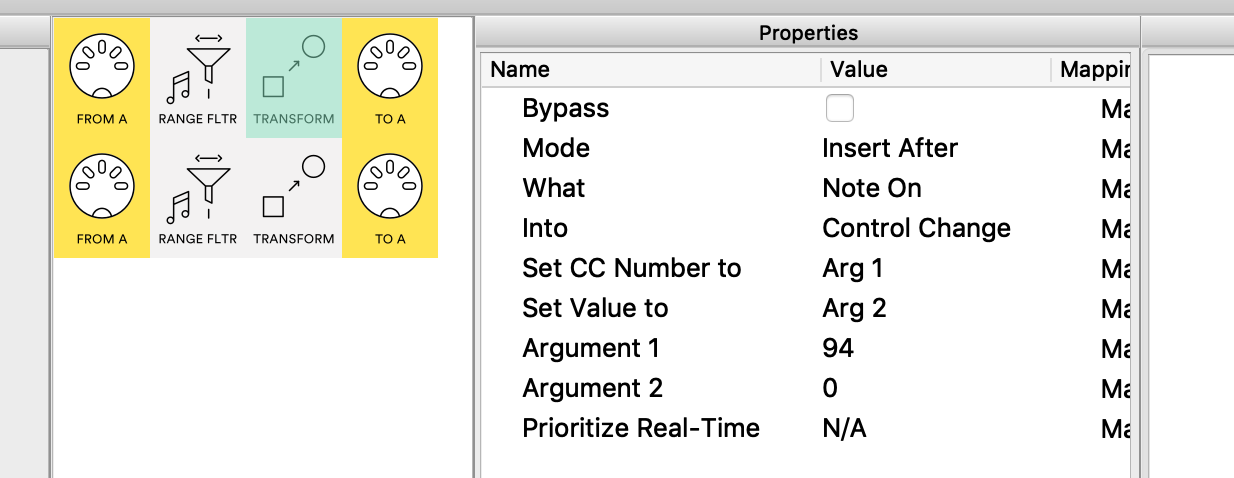Image resolution: width=1234 pixels, height=478 pixels.
Task: Select the top-row FROM A MIDI input icon
Action: click(101, 76)
